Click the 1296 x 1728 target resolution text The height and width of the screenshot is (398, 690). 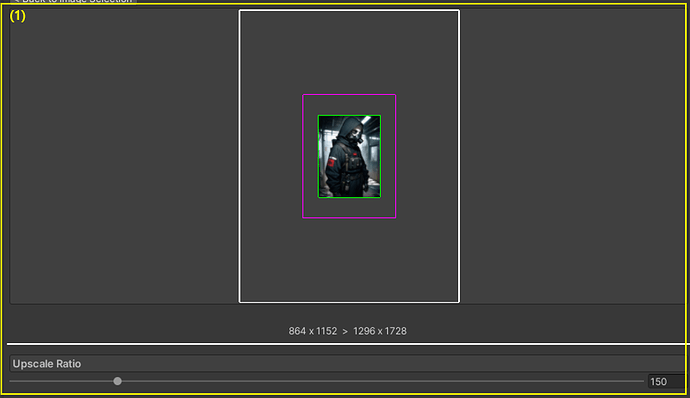click(x=380, y=331)
